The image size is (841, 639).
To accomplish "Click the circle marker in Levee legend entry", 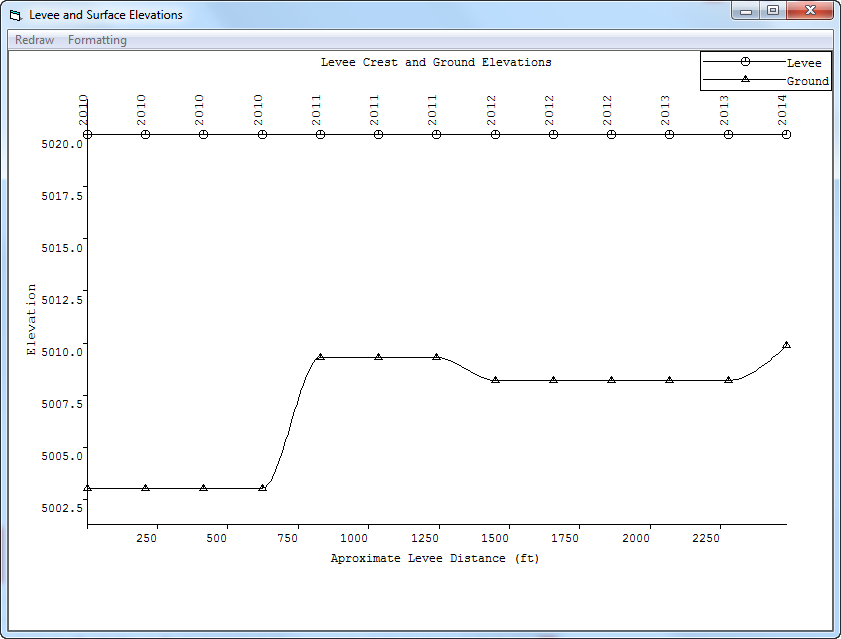I will pyautogui.click(x=745, y=62).
